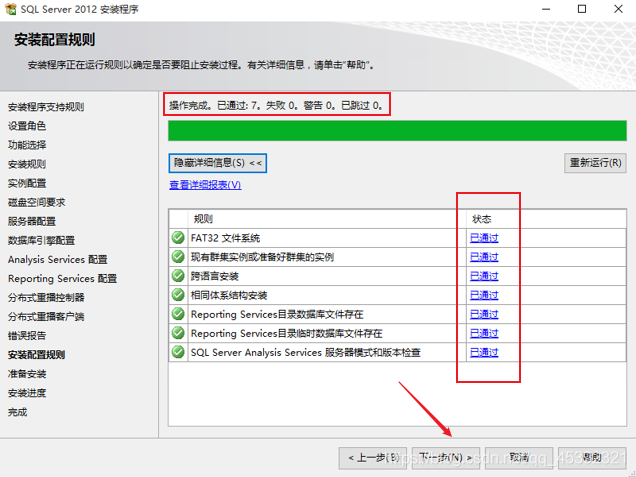This screenshot has height=477, width=636.
Task: Select 完成 step in sidebar
Action: point(17,412)
